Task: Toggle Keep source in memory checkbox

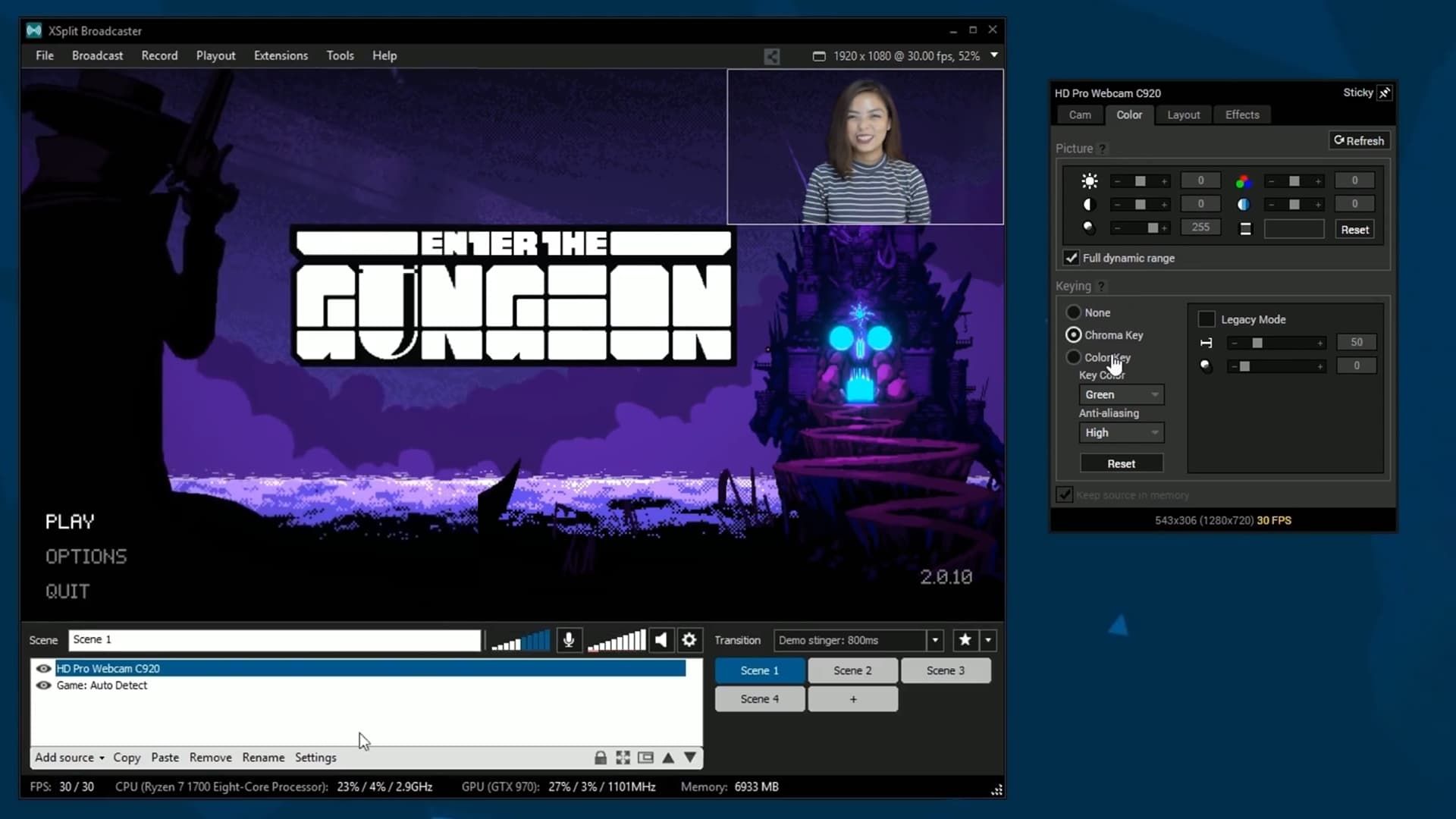Action: point(1064,494)
